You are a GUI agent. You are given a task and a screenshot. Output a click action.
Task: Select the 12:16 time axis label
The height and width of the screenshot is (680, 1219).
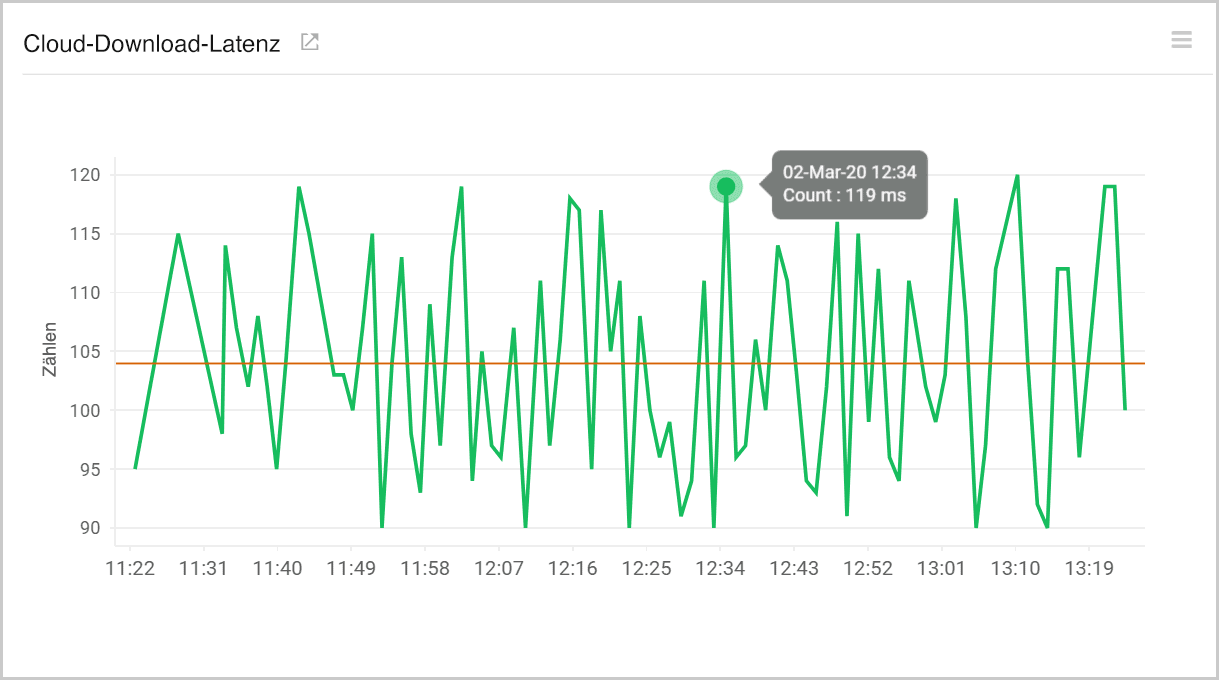click(x=575, y=568)
